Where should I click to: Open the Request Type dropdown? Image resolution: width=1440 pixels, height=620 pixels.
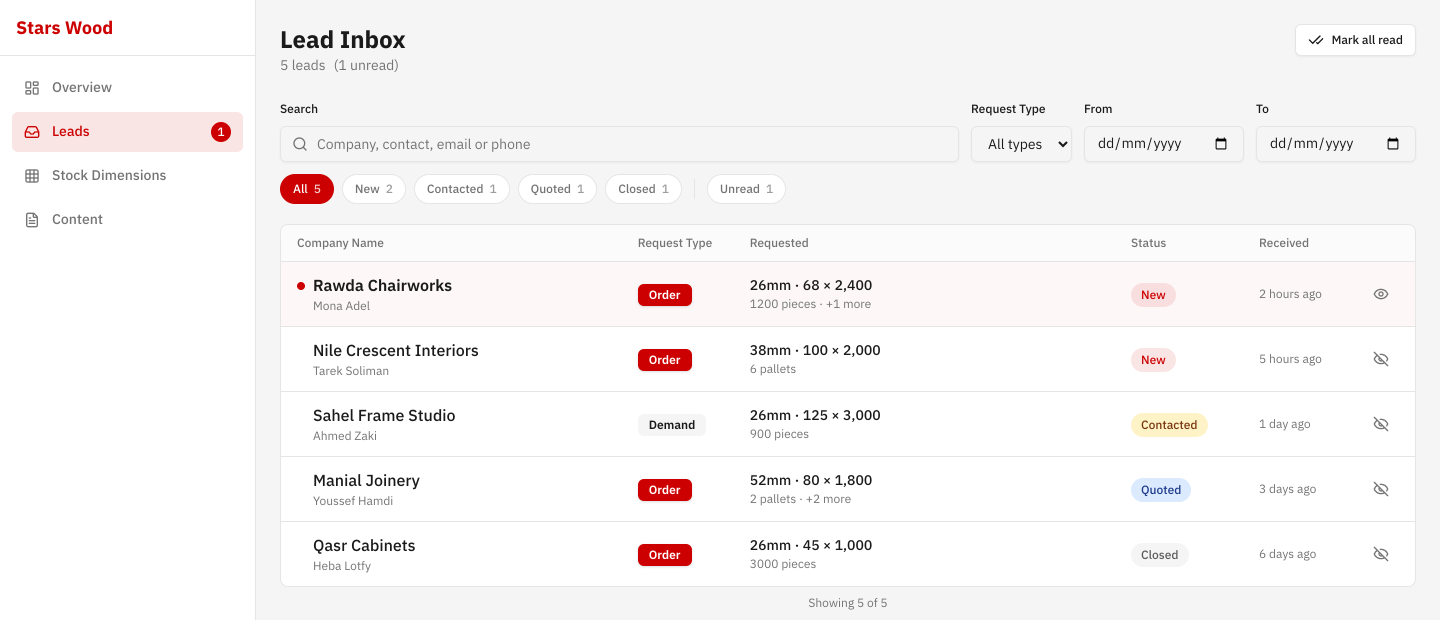click(1021, 144)
